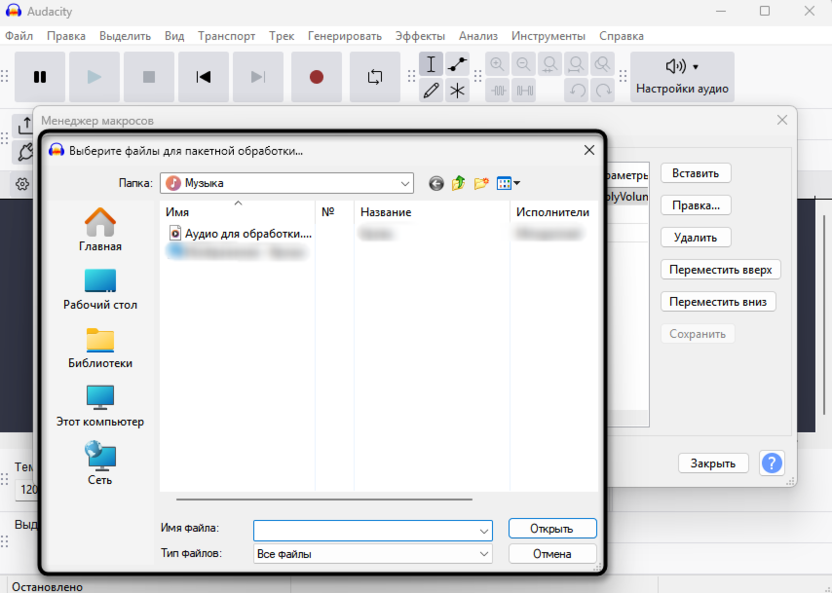Viewport: 832px width, 593px height.
Task: Open Этот компьютер location
Action: point(100,406)
